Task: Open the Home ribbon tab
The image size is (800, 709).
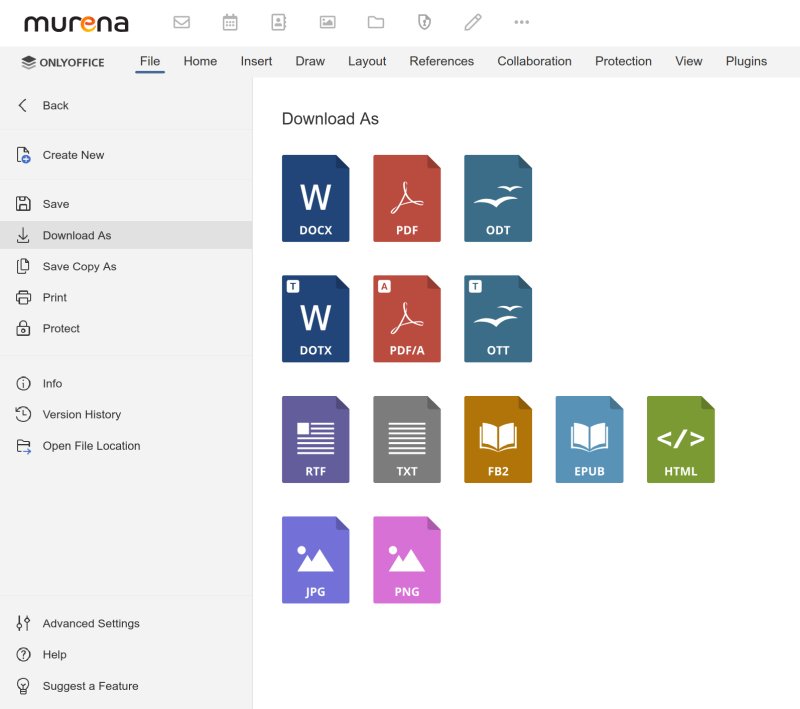Action: point(200,61)
